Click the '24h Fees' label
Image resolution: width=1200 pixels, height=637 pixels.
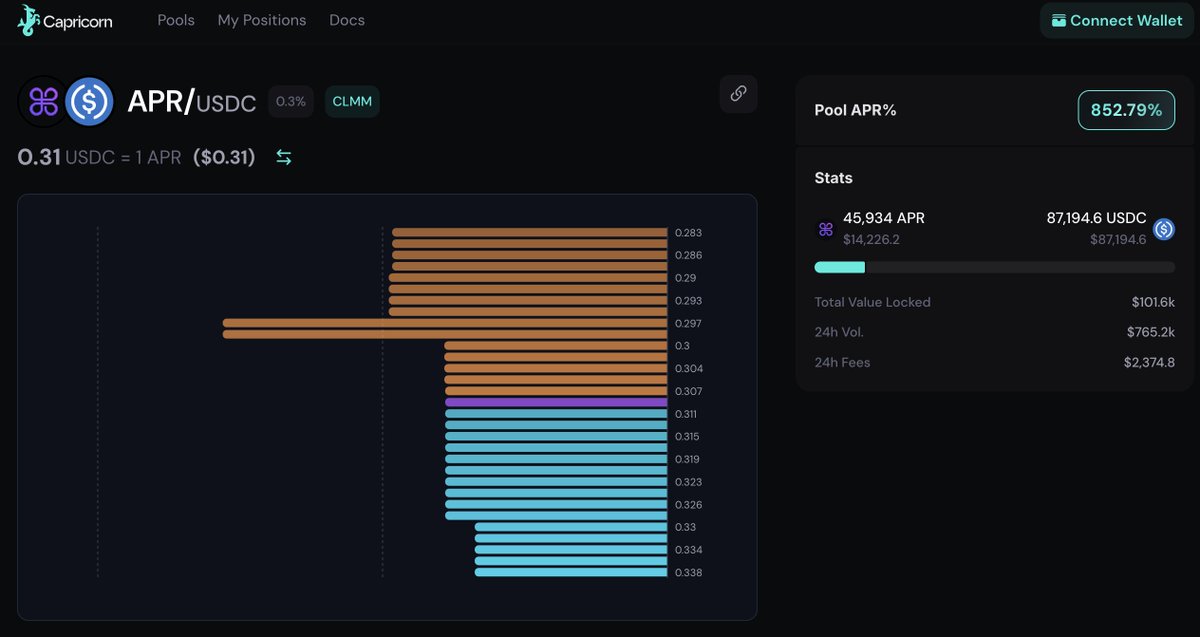[x=843, y=362]
